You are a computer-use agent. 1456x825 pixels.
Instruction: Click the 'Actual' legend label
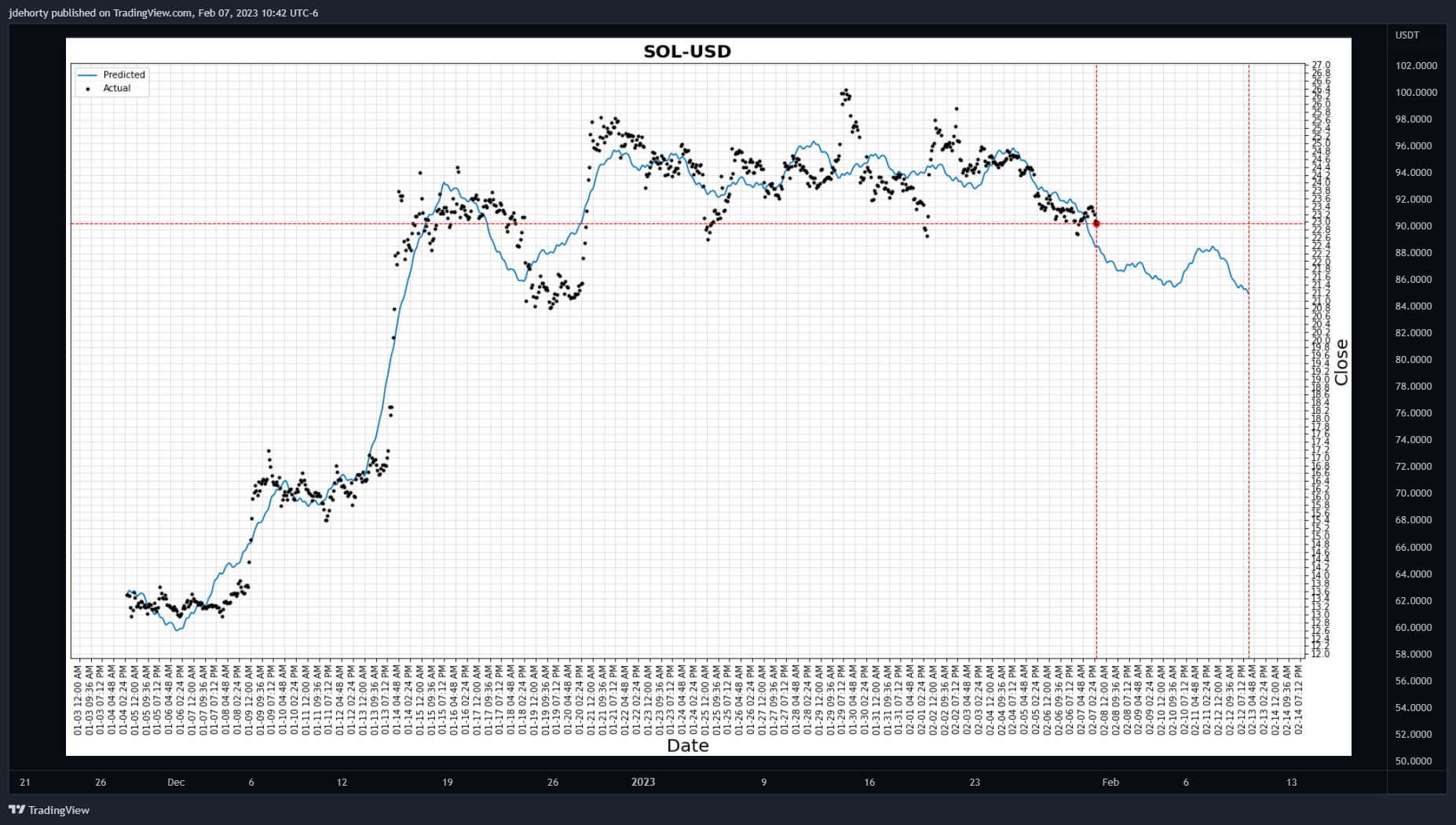pos(117,88)
